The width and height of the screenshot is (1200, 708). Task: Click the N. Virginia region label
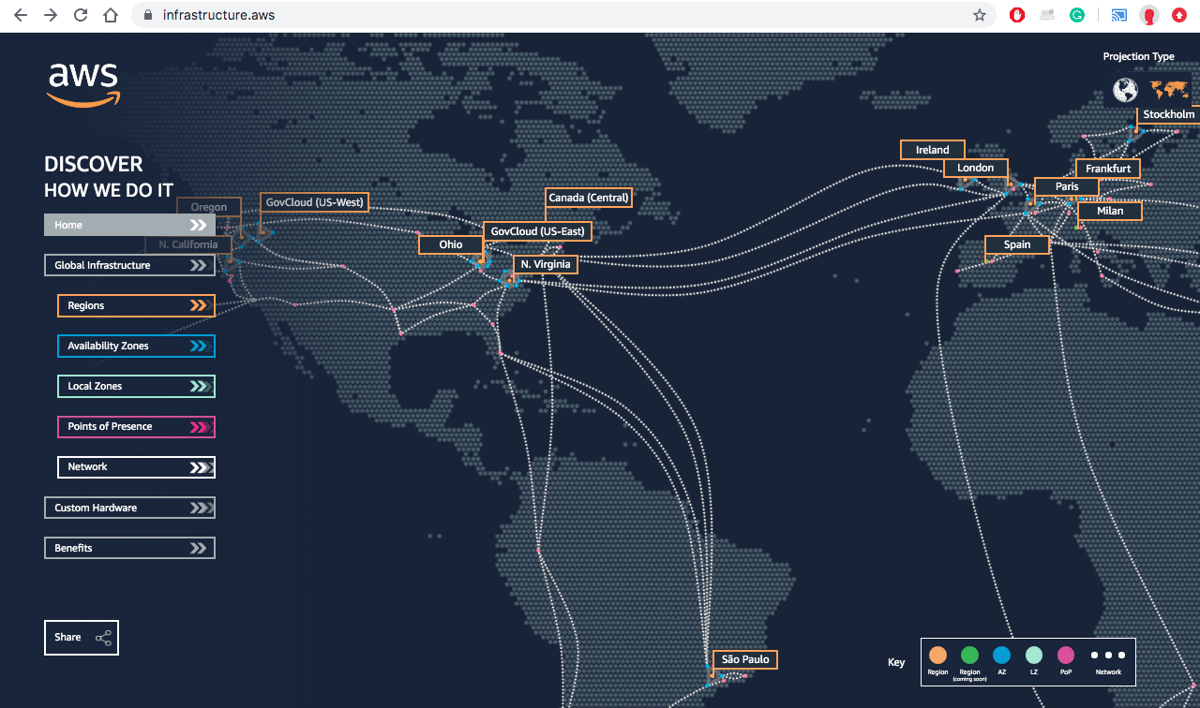point(545,265)
